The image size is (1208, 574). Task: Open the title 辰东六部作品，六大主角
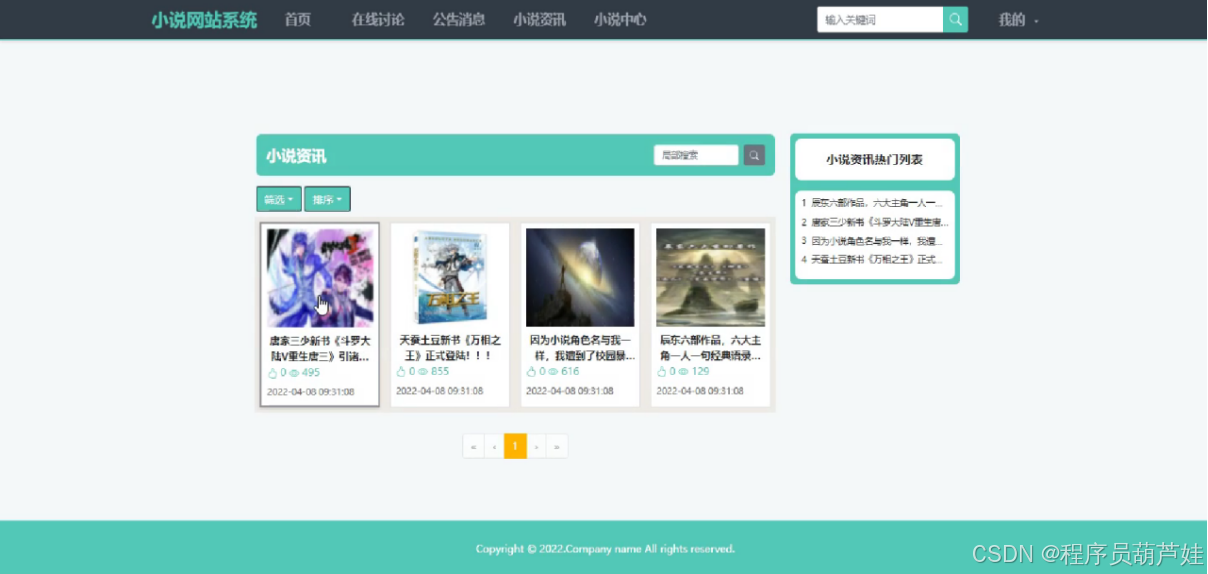click(x=710, y=347)
